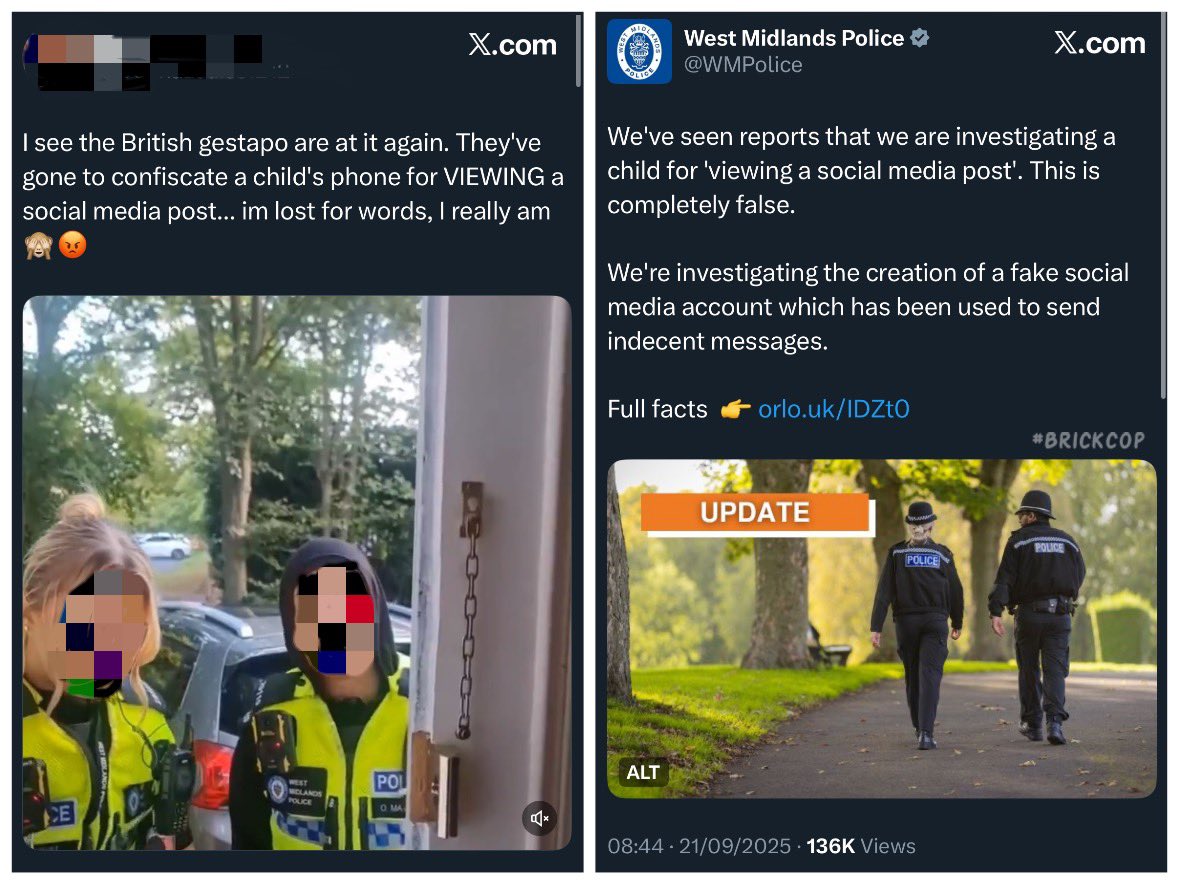This screenshot has width=1179, height=885.
Task: Open the UPDATE image of walking officers
Action: (881, 629)
